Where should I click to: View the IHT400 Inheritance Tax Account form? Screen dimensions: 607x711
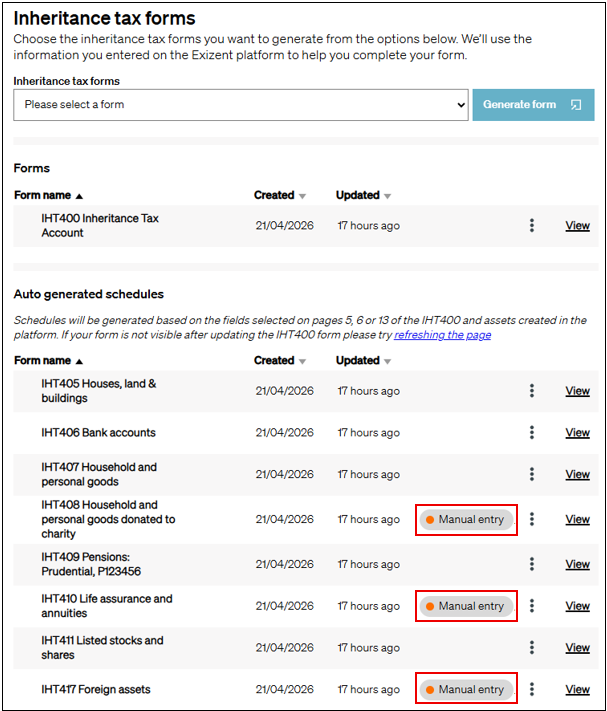click(577, 226)
